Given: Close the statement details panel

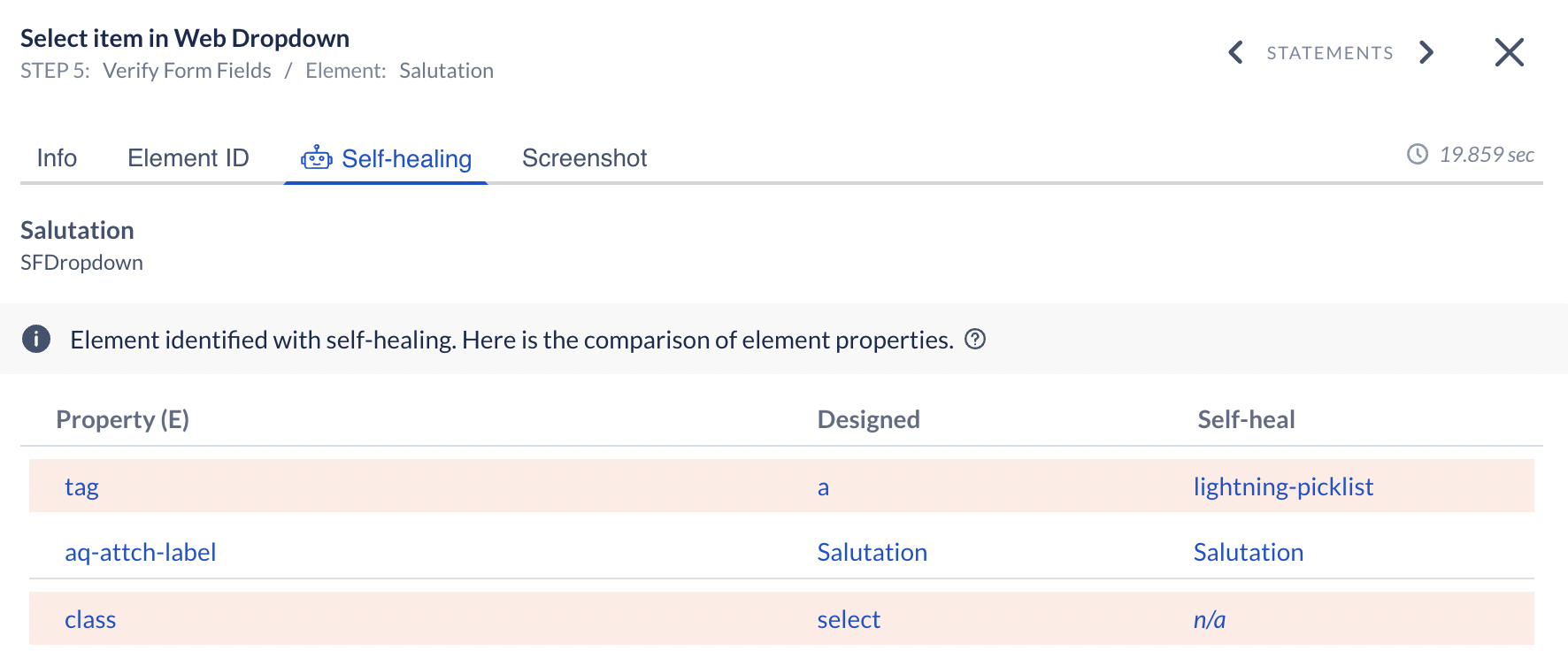Looking at the screenshot, I should [x=1509, y=53].
